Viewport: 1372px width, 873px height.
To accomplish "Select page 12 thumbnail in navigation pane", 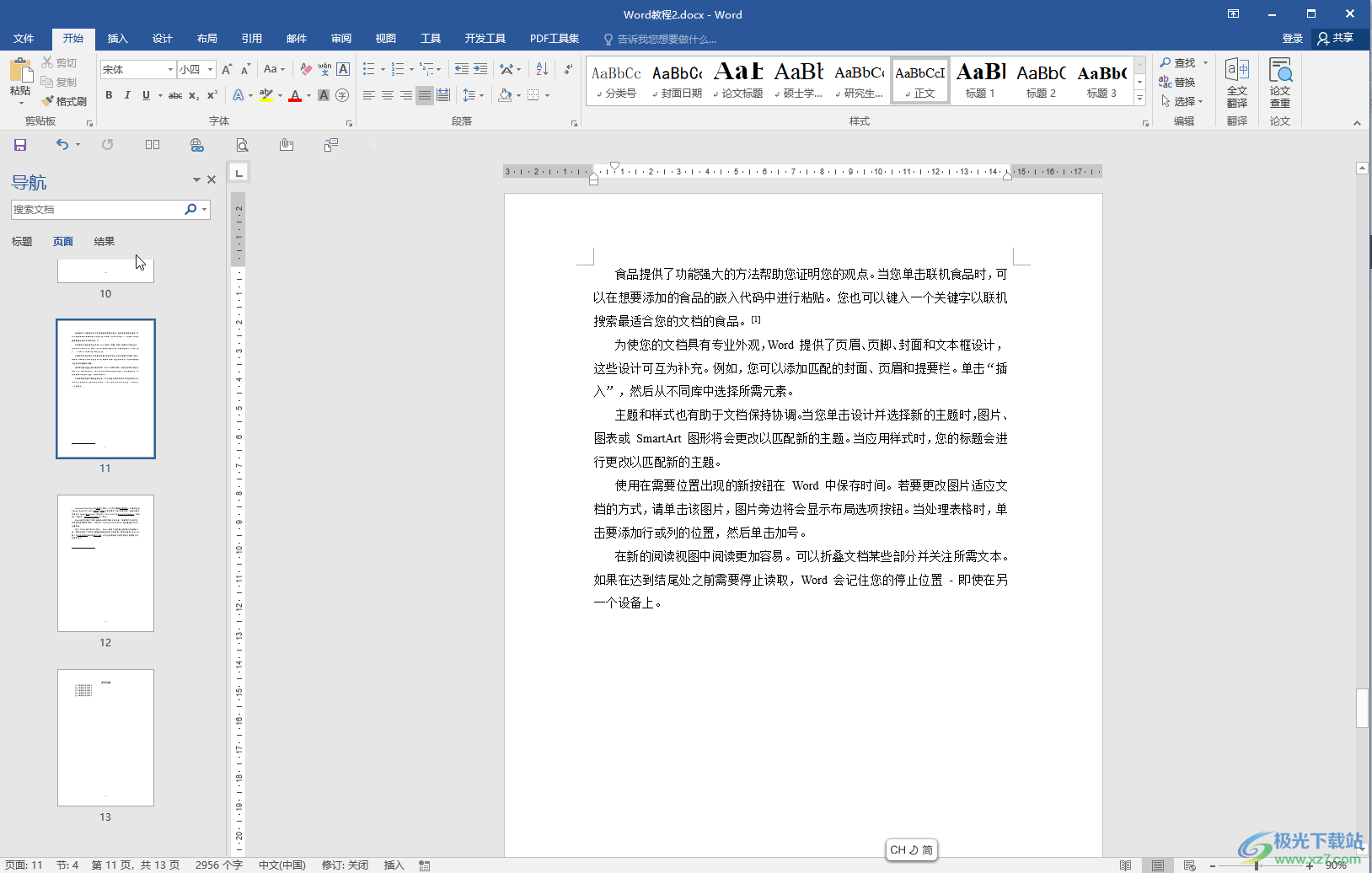I will [105, 563].
